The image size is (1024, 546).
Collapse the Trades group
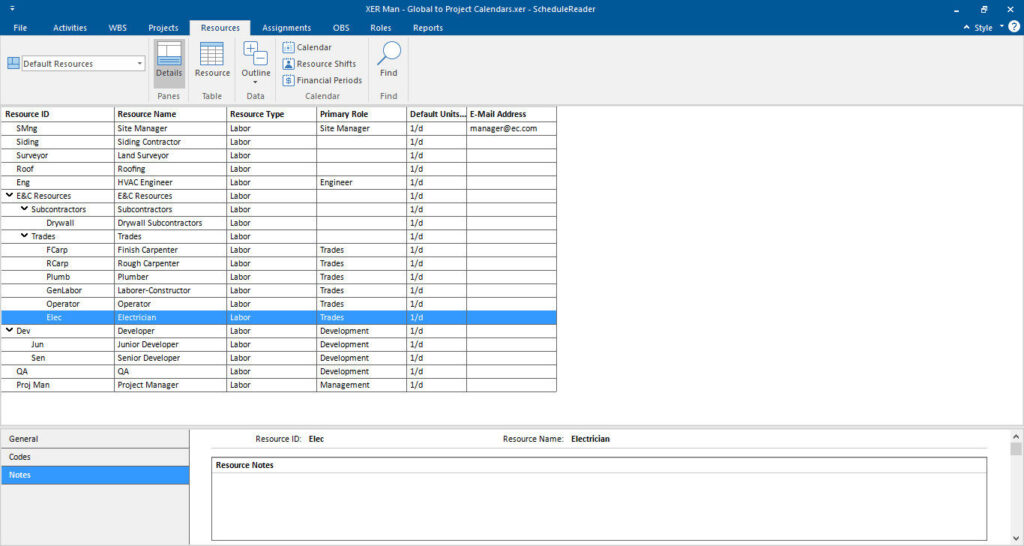click(25, 236)
